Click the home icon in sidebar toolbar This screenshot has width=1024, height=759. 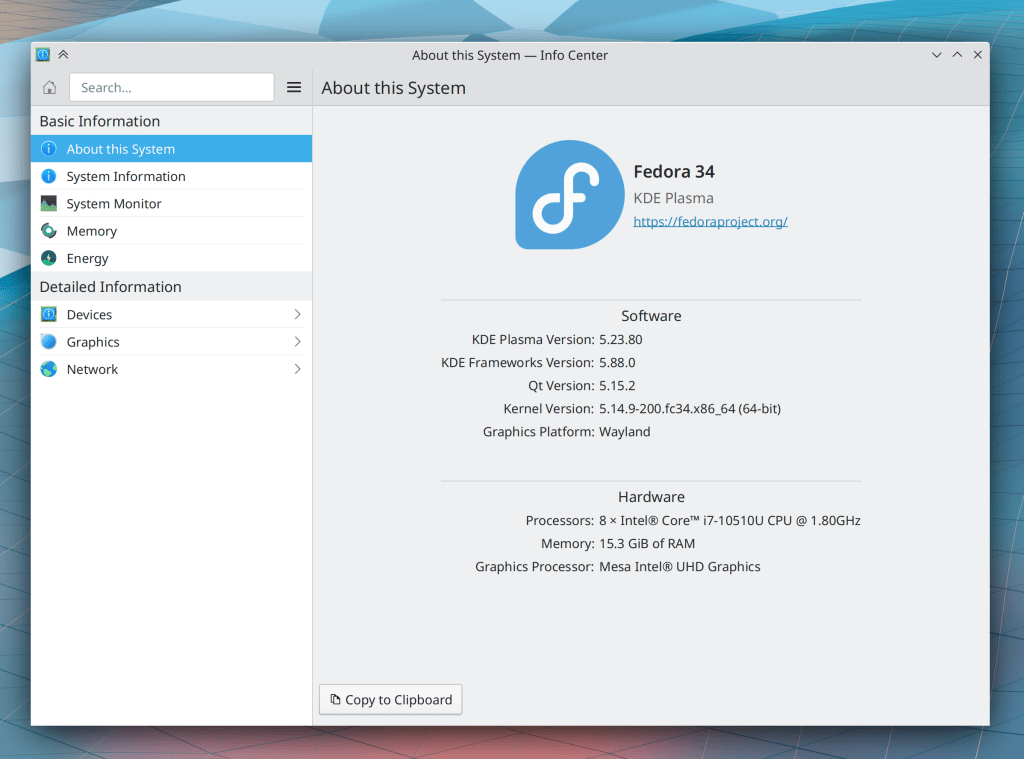49,88
